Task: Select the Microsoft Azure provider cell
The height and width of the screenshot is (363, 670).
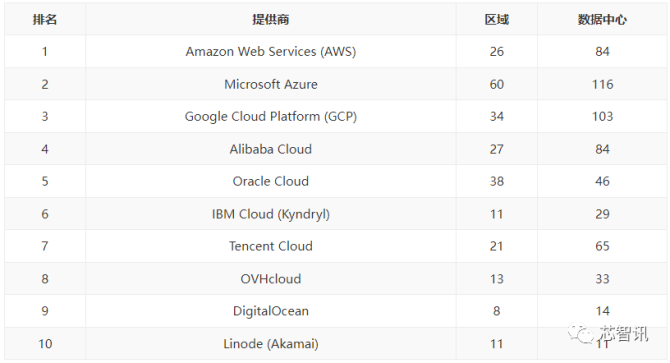Action: coord(270,84)
